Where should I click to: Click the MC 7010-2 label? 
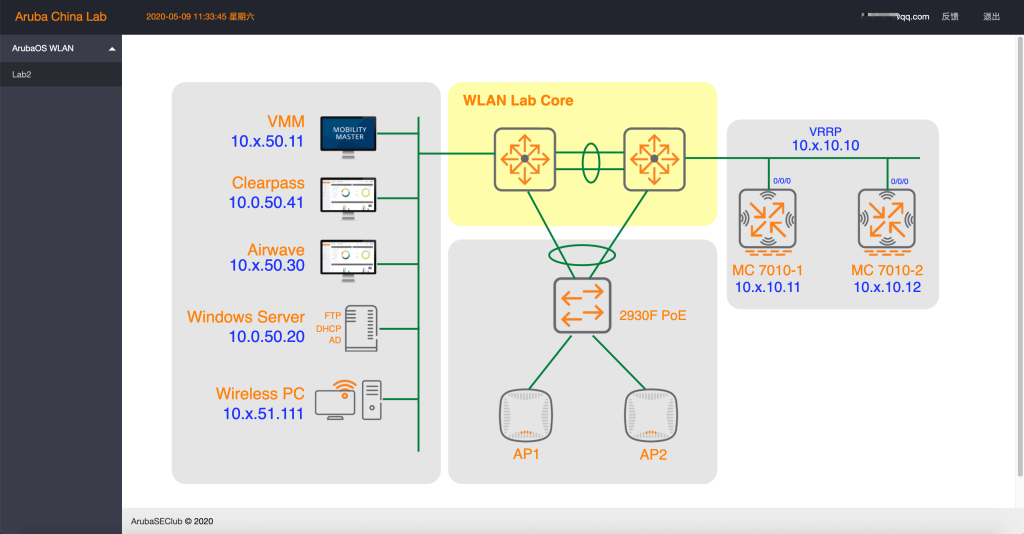click(x=887, y=270)
